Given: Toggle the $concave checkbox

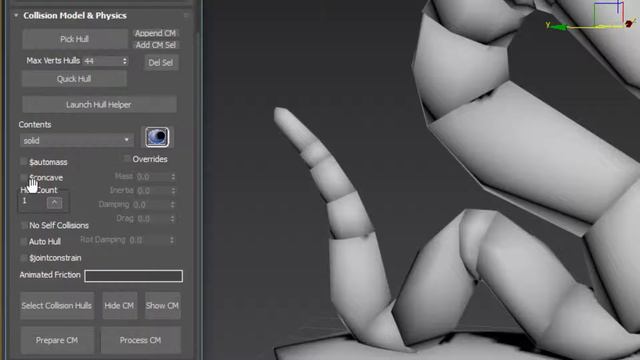Looking at the screenshot, I should 24,178.
